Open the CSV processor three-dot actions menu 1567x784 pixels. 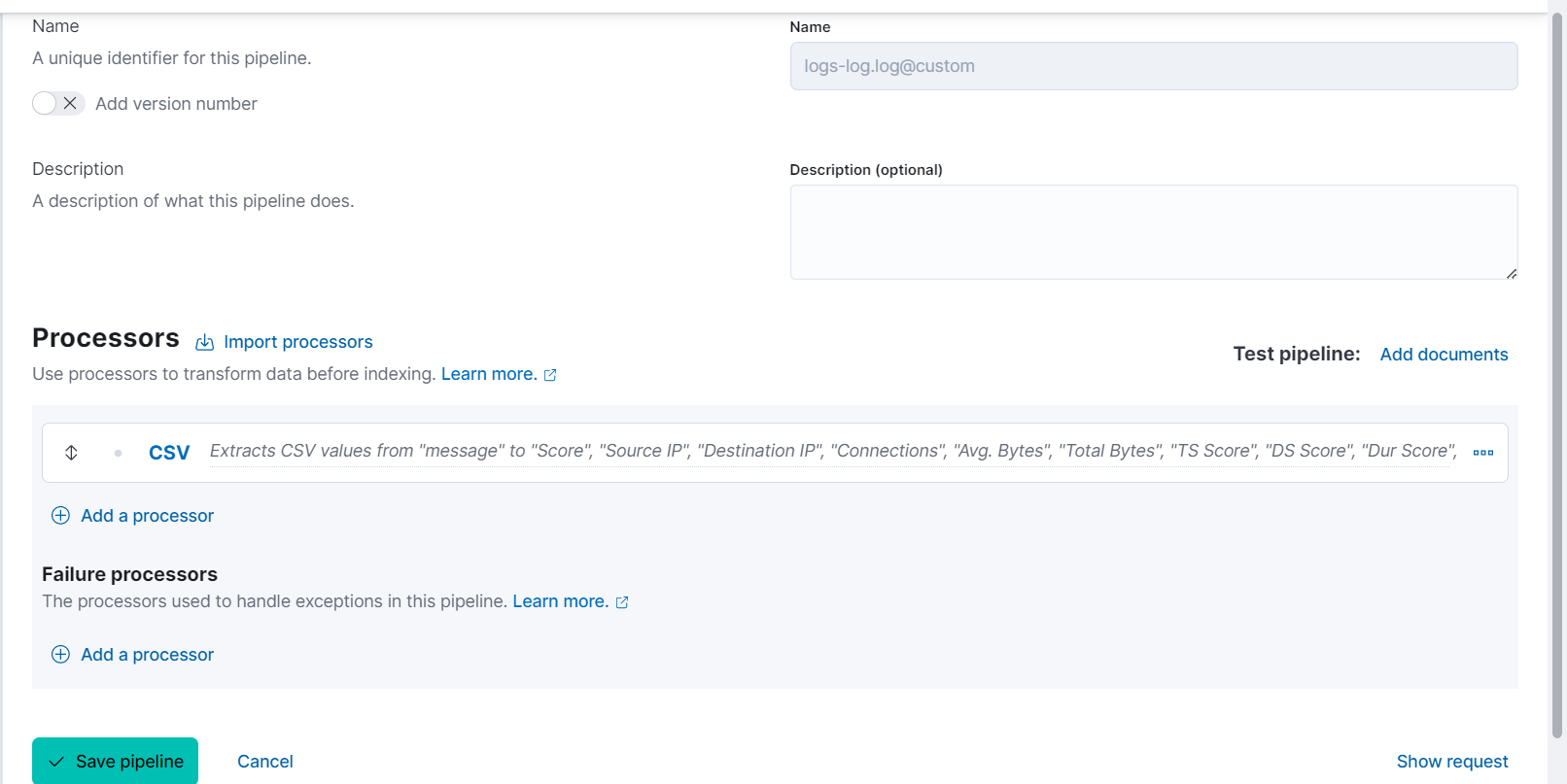pyautogui.click(x=1482, y=453)
